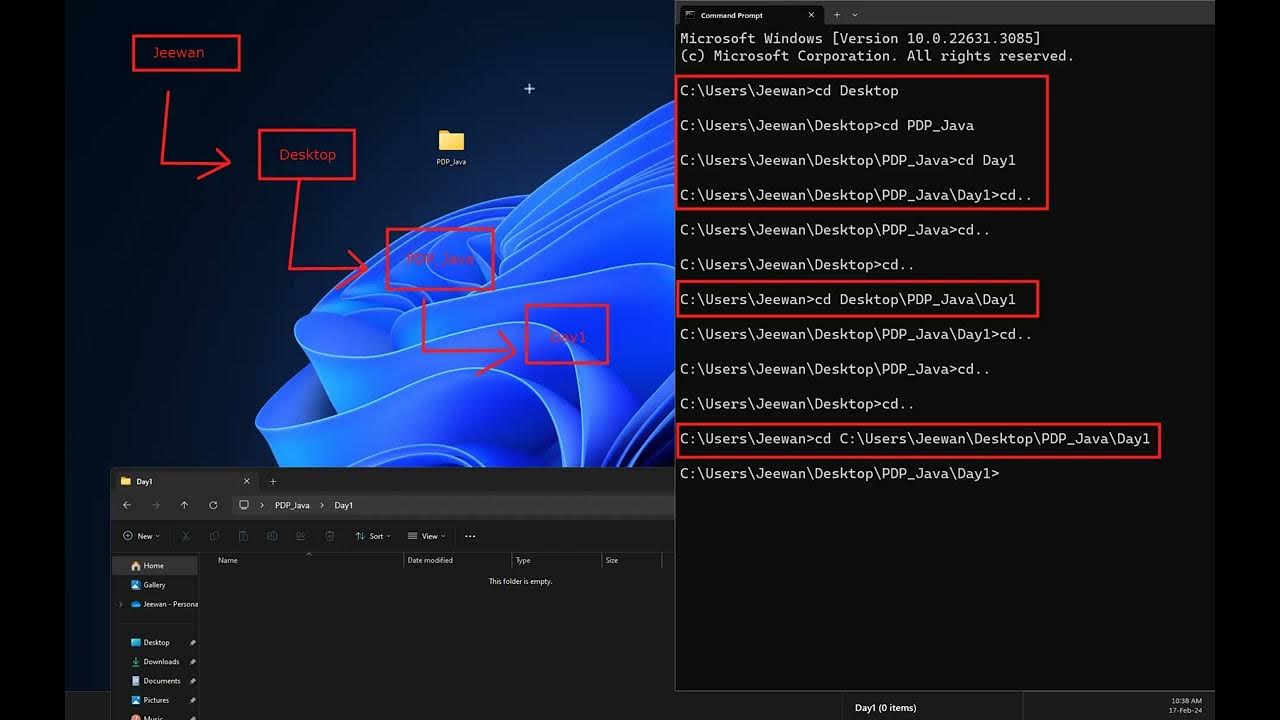The image size is (1280, 720).
Task: Refresh the Day1 folder view
Action: point(213,505)
